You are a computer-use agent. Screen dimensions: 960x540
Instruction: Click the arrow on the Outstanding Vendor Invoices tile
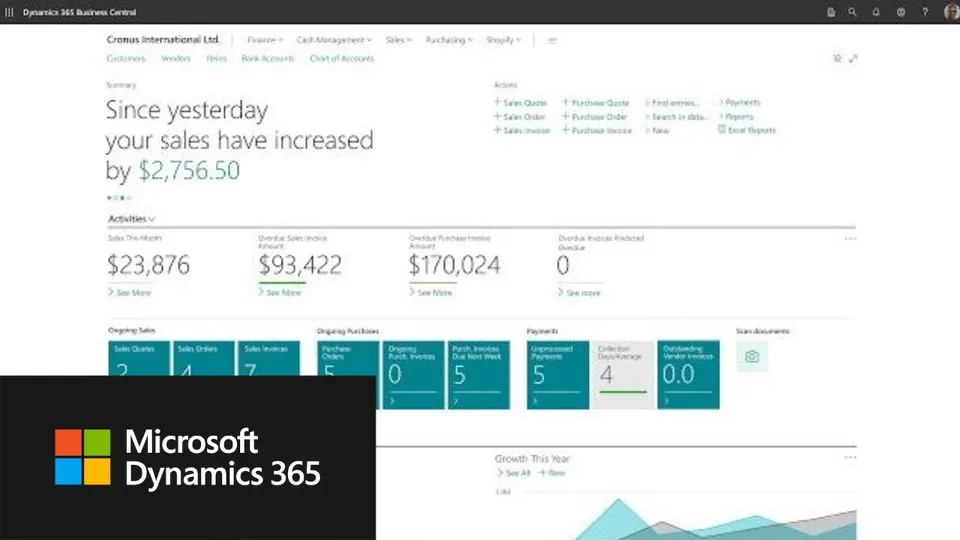666,401
